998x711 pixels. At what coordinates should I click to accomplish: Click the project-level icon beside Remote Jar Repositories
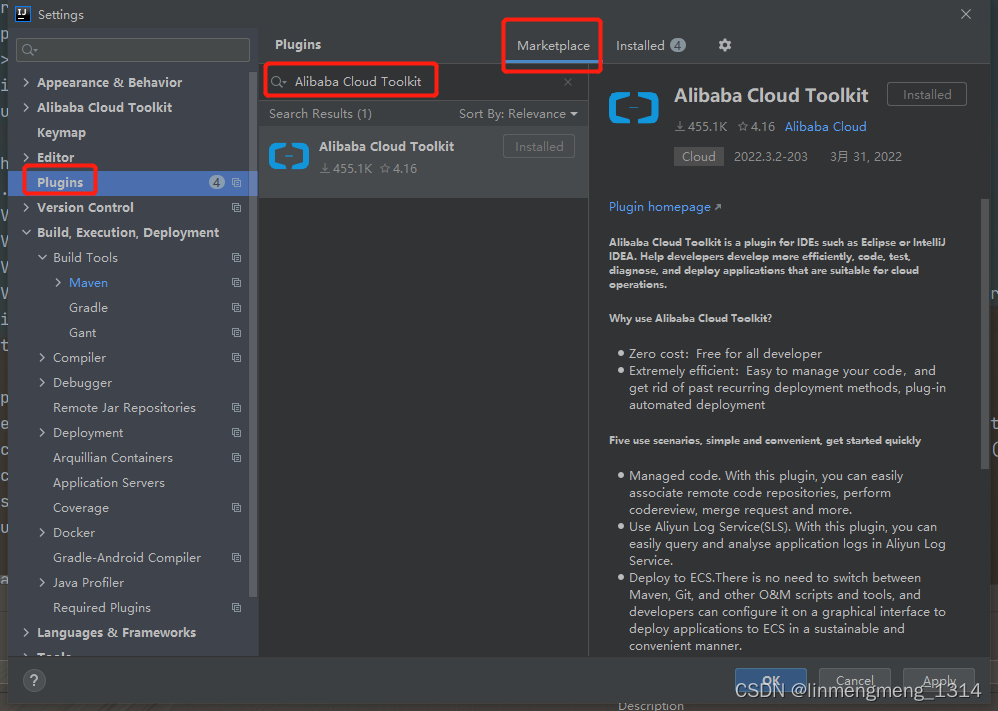point(237,407)
